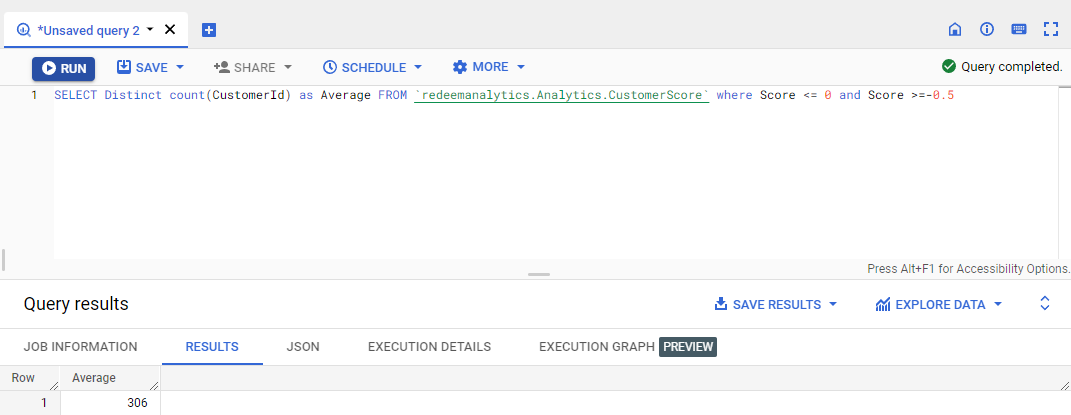Select the Unsaved query 2 tab
Viewport: 1071px width, 415px height.
pyautogui.click(x=96, y=30)
